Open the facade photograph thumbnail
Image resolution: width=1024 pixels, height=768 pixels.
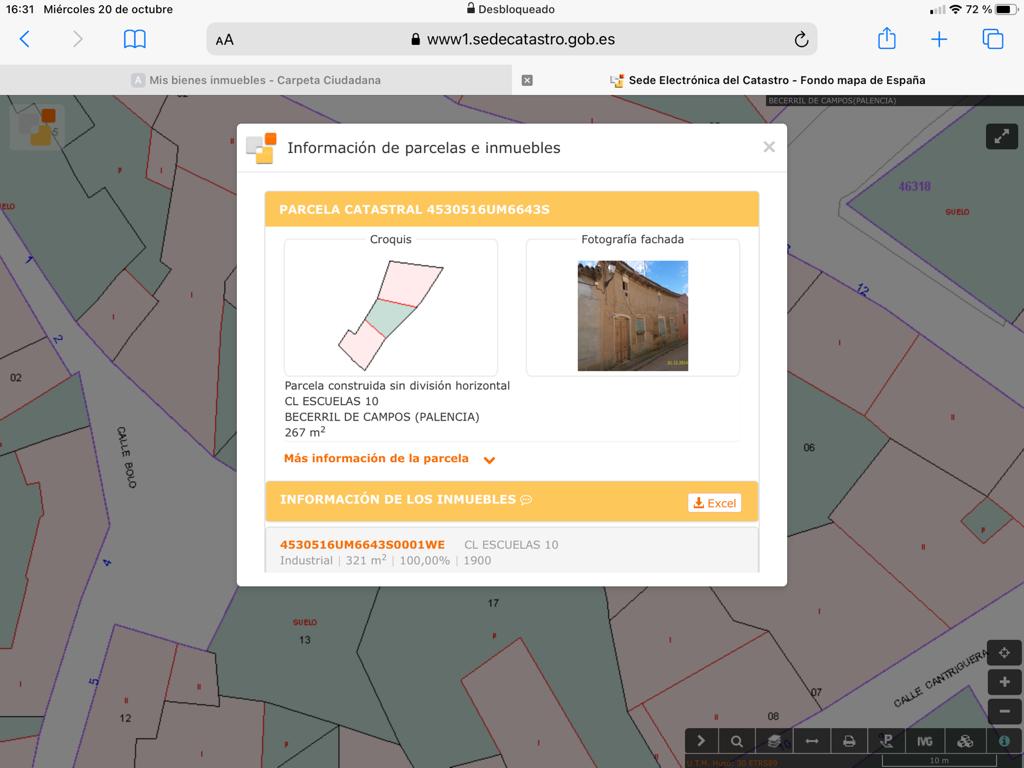(632, 315)
